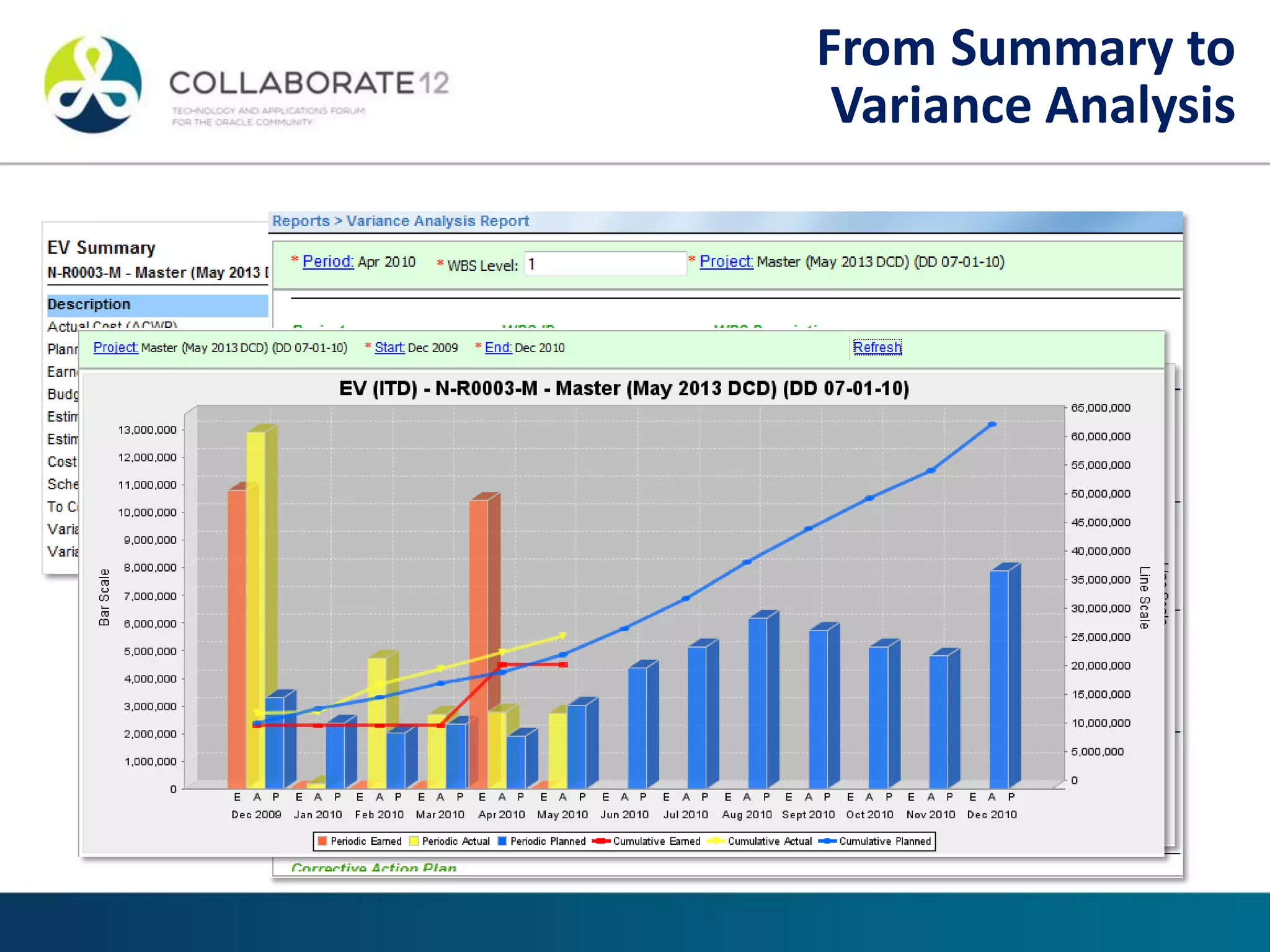This screenshot has height=952, width=1270.
Task: Click Variance Analysis Report breadcrumb text
Action: pyautogui.click(x=437, y=221)
